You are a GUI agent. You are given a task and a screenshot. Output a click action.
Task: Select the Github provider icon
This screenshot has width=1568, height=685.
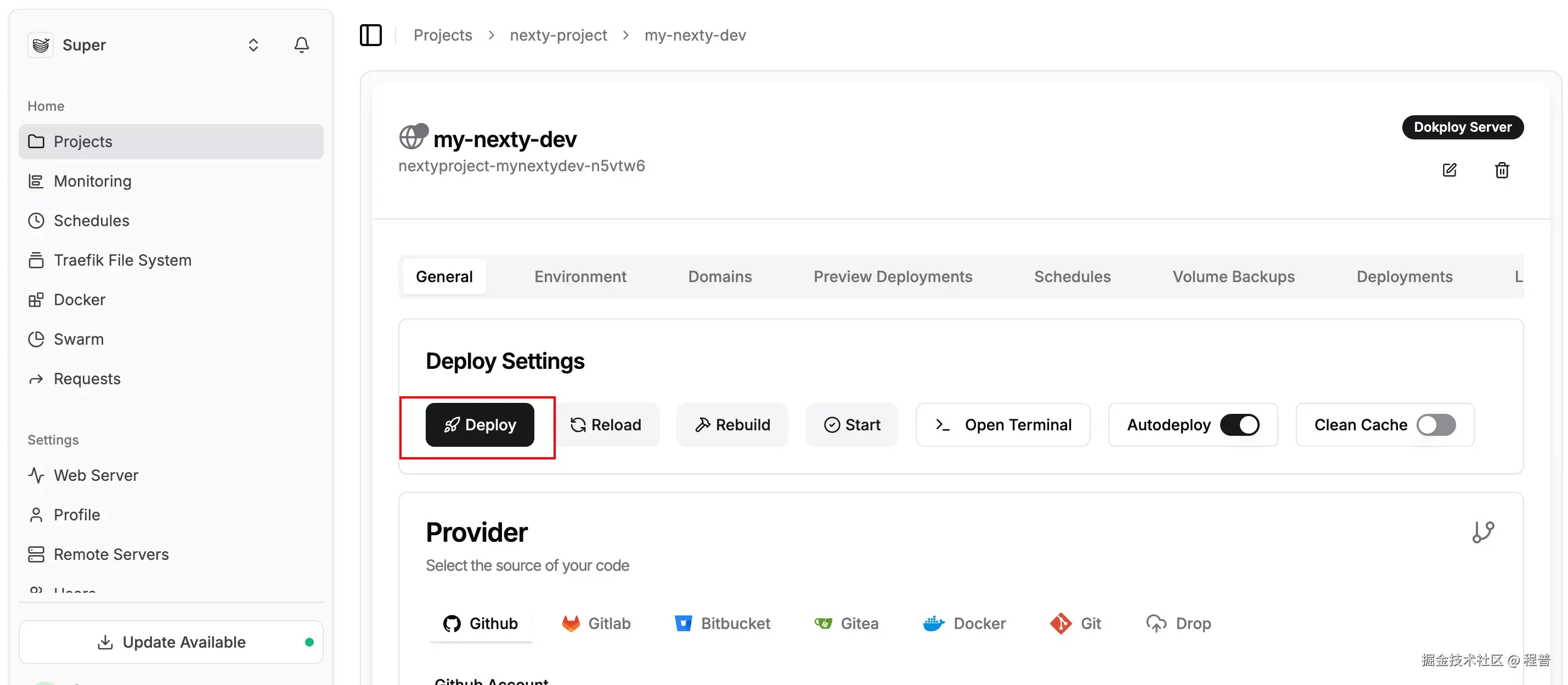[x=452, y=623]
